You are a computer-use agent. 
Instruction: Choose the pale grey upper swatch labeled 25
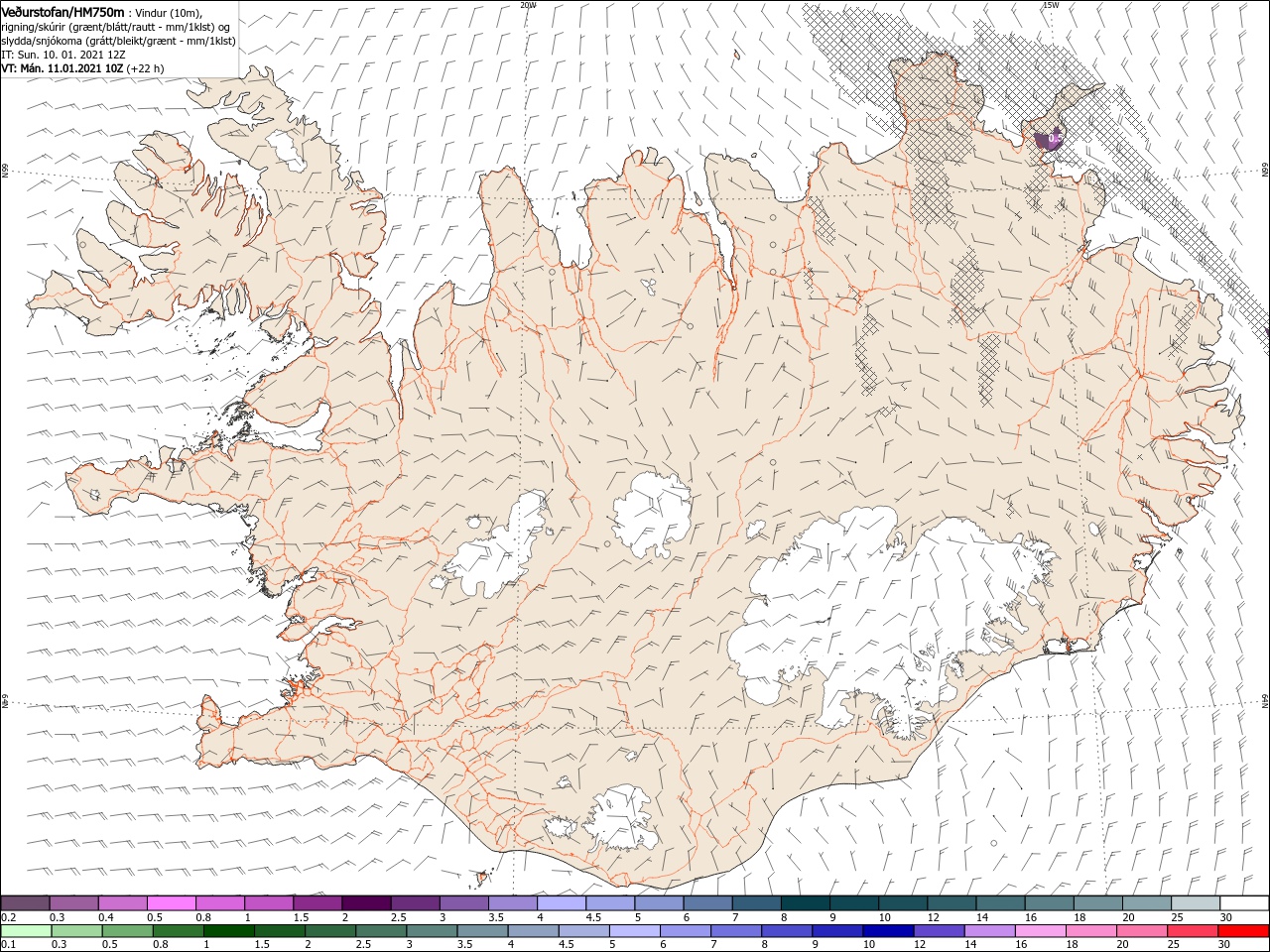click(1196, 902)
